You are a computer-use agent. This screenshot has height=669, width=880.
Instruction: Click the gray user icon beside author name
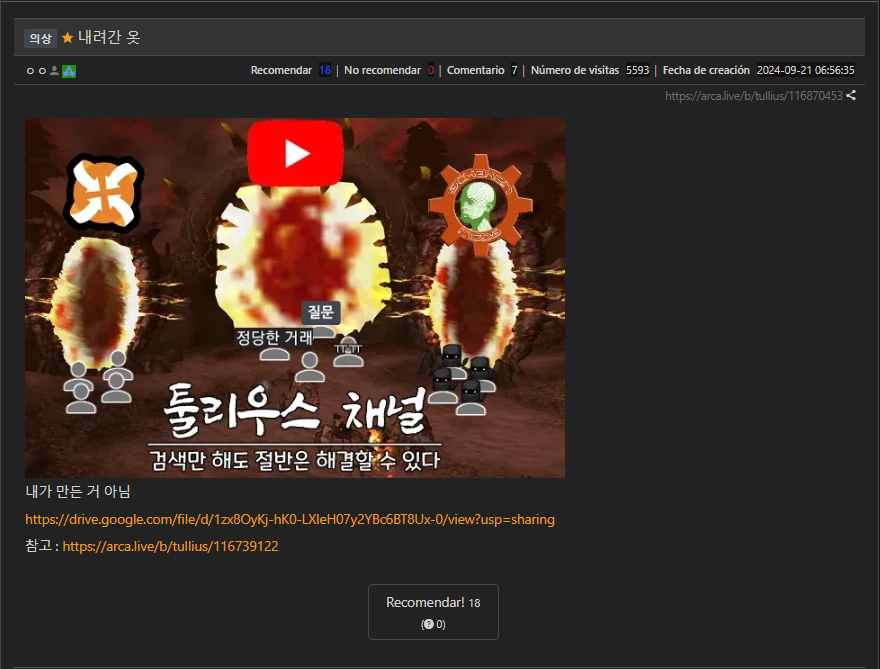(x=54, y=71)
